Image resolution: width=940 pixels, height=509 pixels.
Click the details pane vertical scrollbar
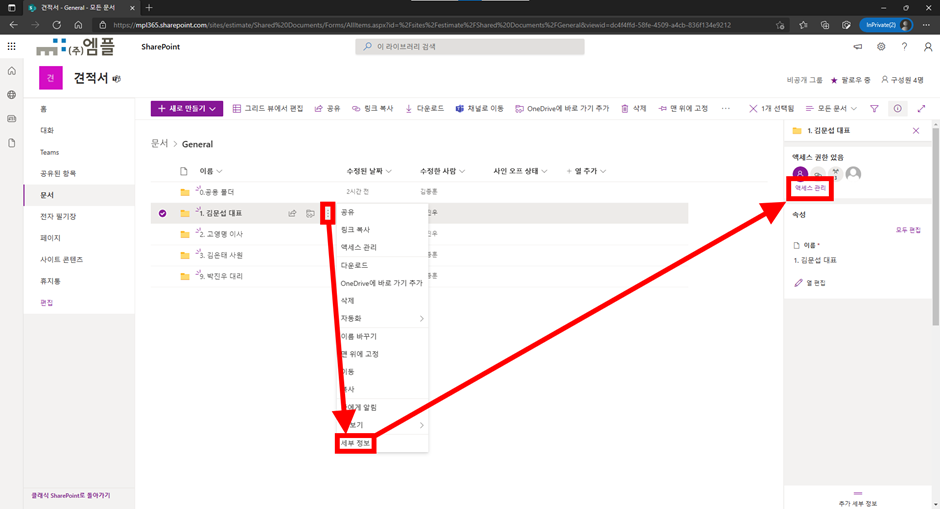point(935,228)
